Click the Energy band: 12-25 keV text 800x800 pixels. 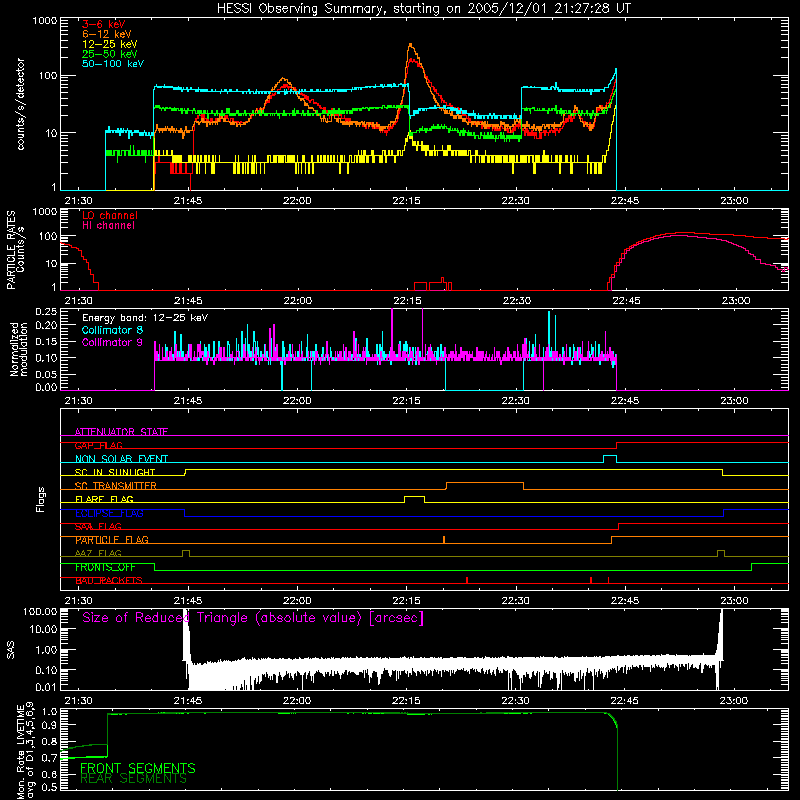(x=145, y=318)
